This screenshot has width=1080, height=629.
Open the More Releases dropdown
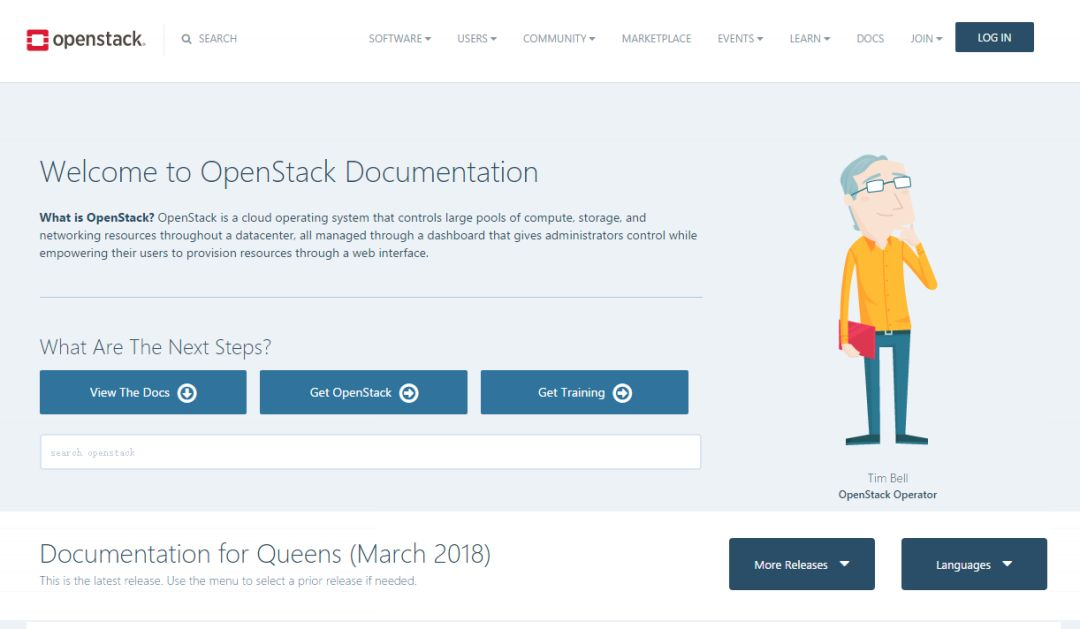pyautogui.click(x=801, y=565)
